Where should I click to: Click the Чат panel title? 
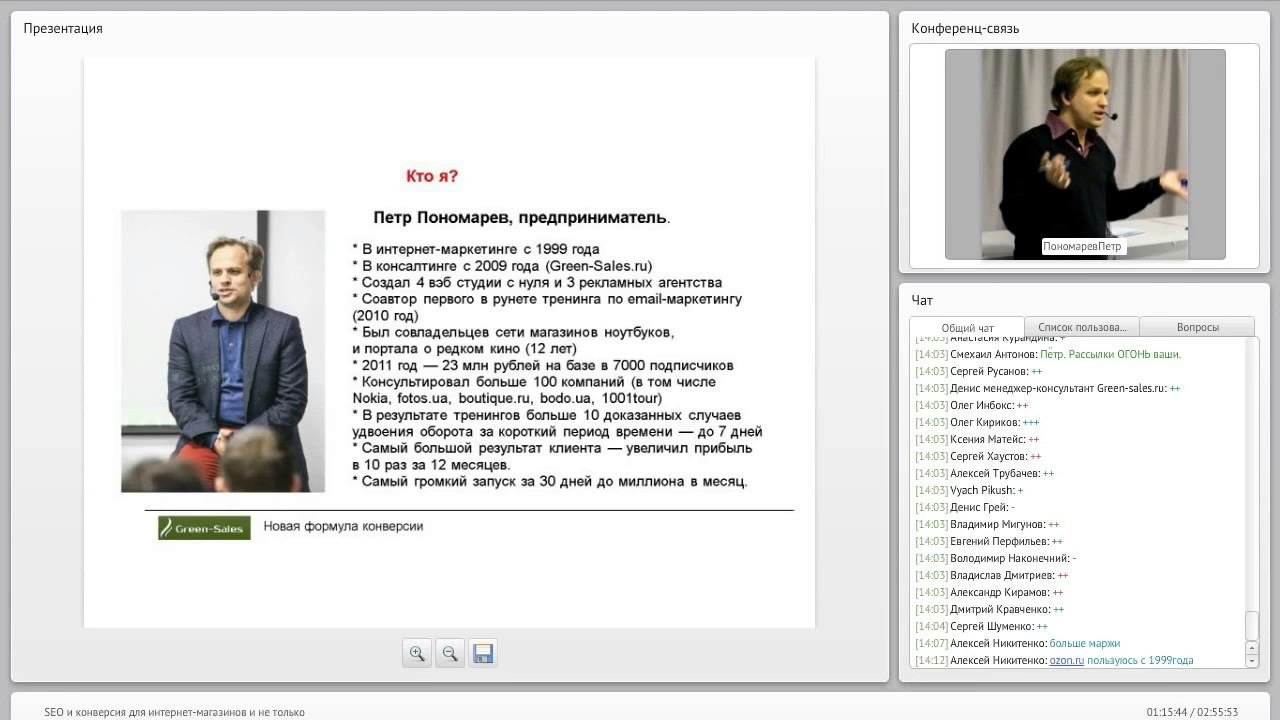click(x=922, y=300)
